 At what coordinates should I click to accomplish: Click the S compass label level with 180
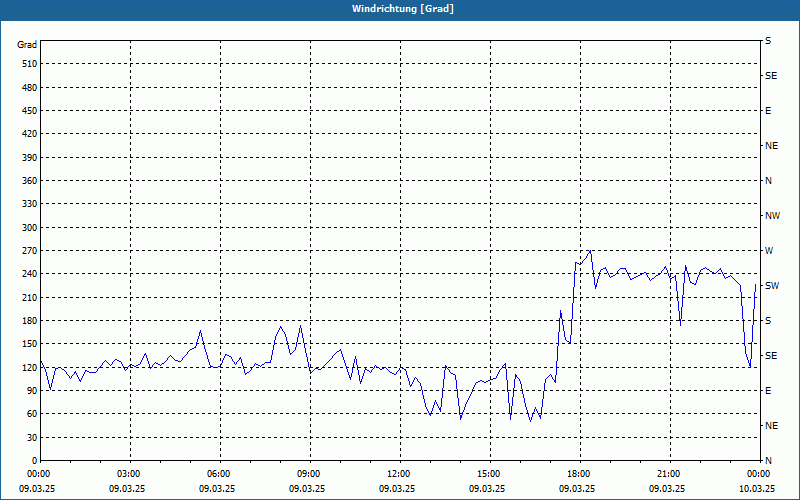tap(768, 321)
